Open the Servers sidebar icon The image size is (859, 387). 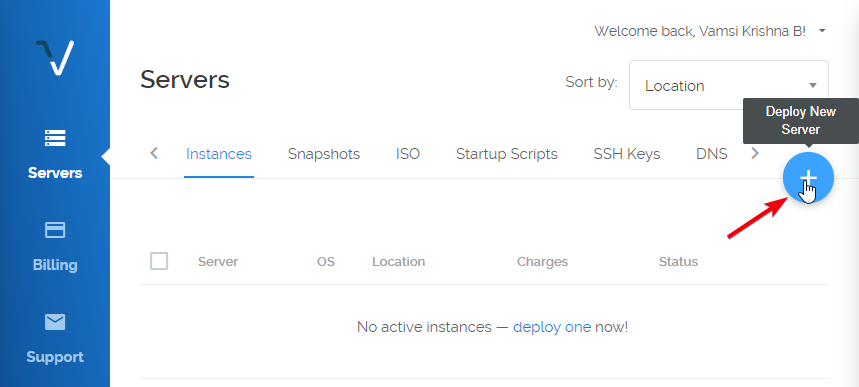(55, 138)
